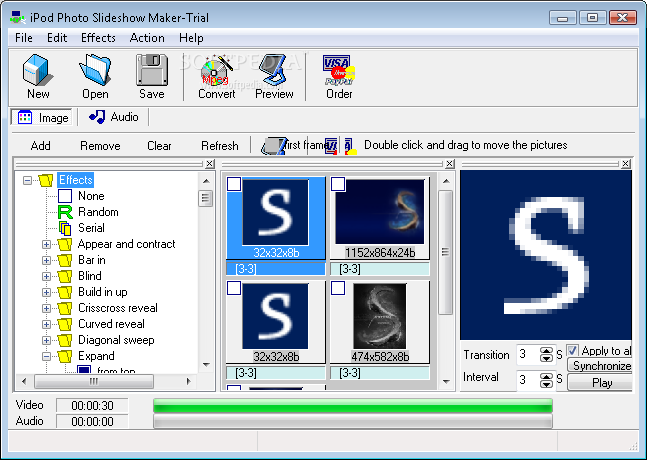Click the green video progress bar

click(352, 405)
